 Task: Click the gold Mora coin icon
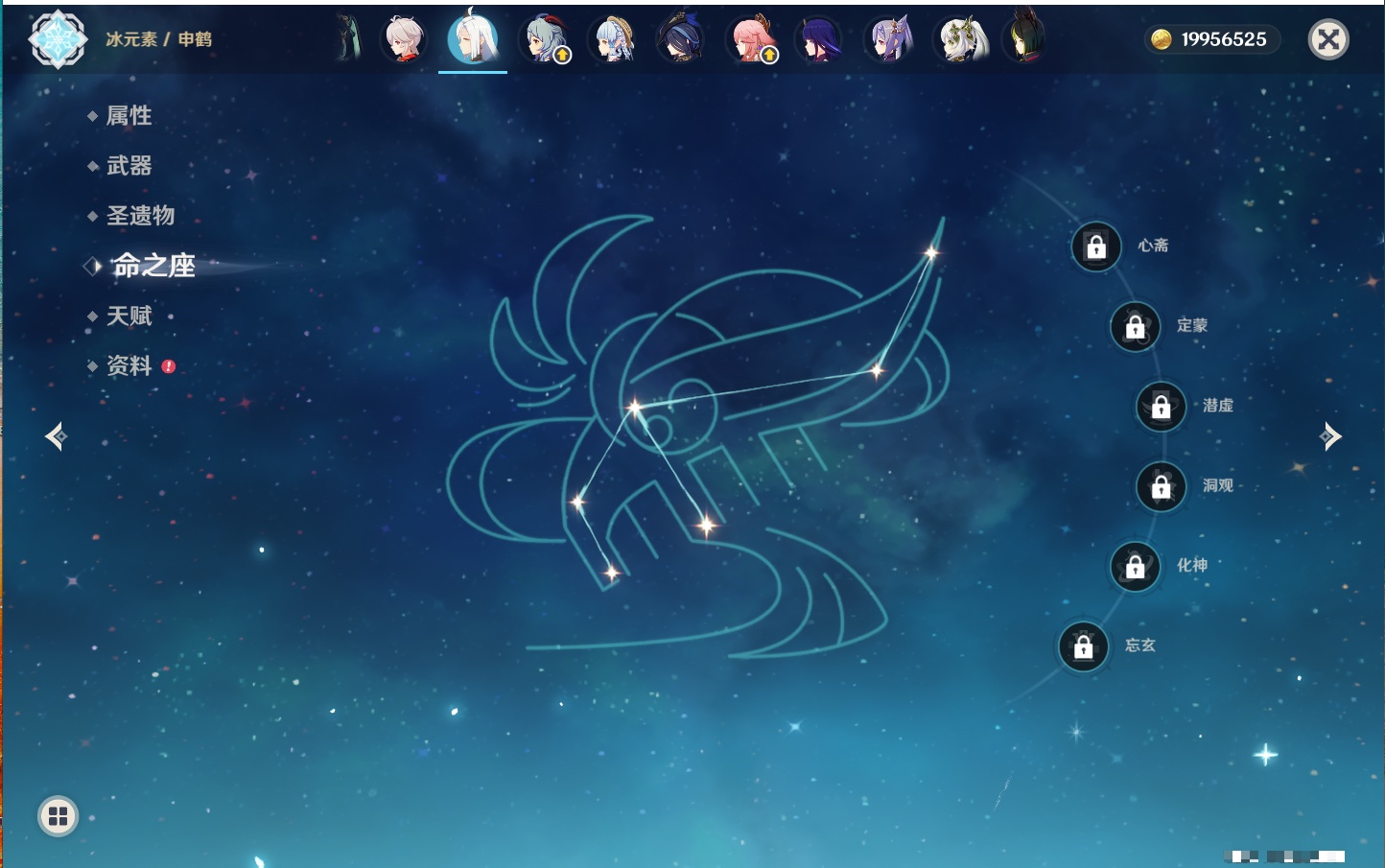coord(1162,39)
